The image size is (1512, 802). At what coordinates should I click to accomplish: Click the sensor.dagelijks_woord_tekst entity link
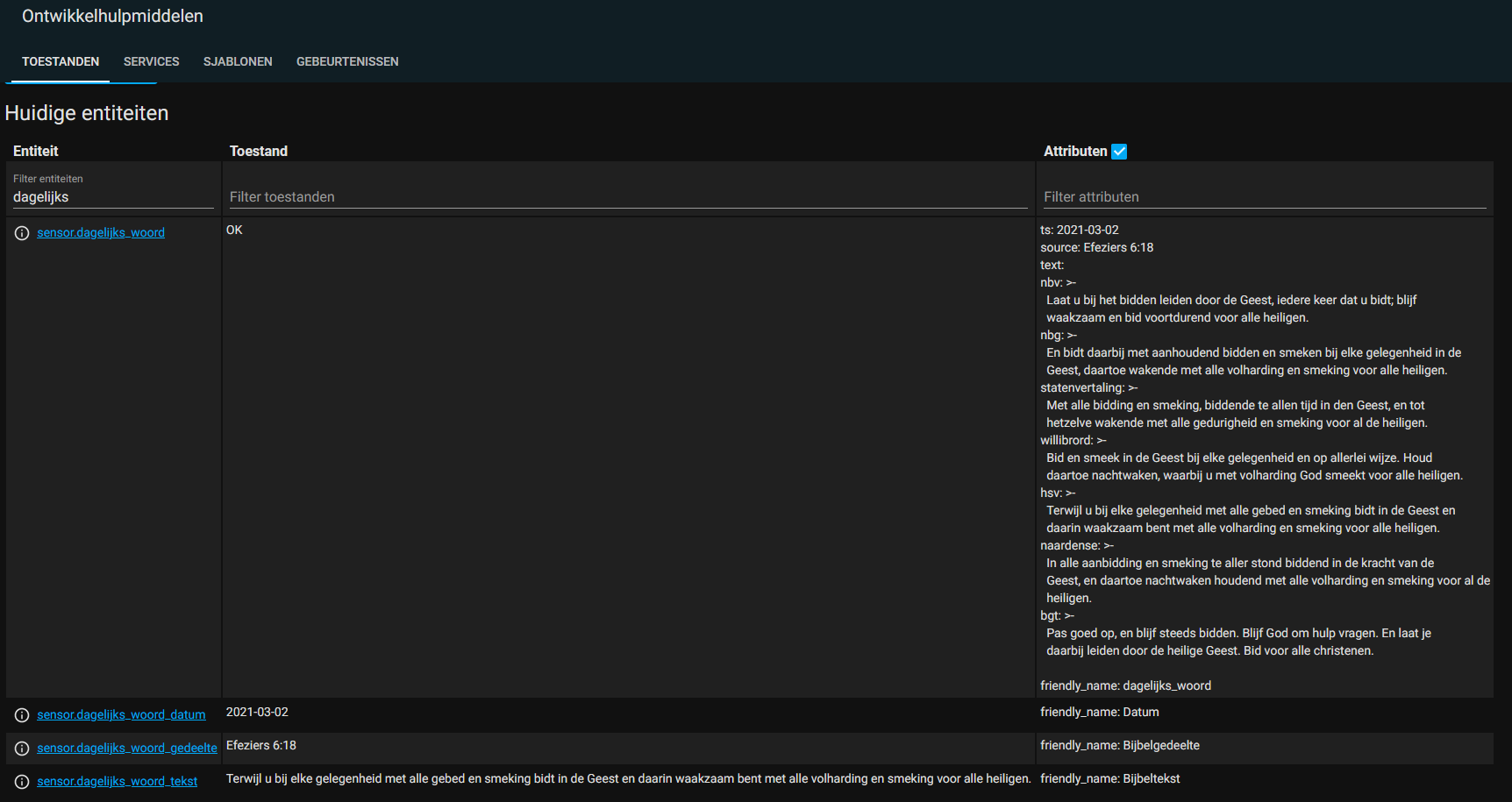[117, 782]
